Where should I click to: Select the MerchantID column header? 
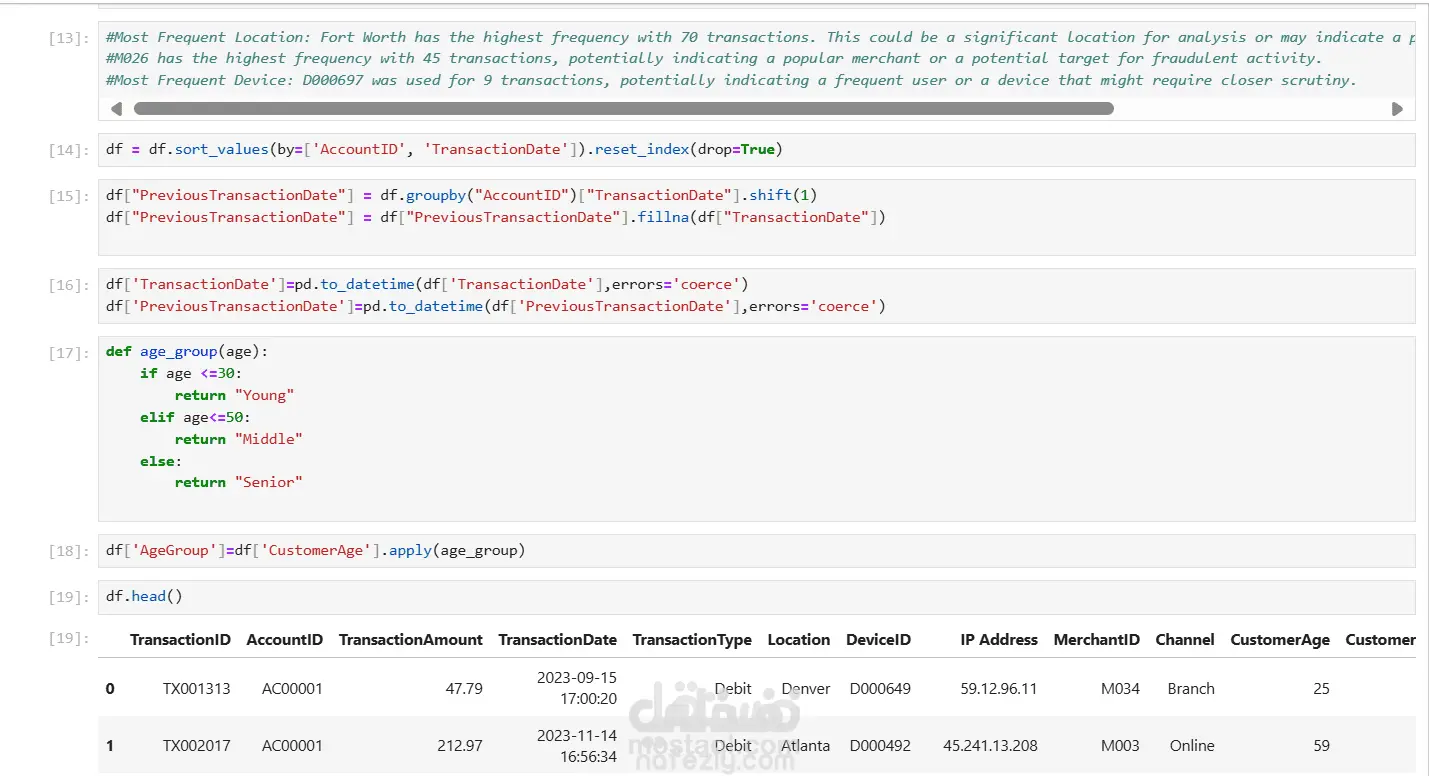(x=1096, y=640)
